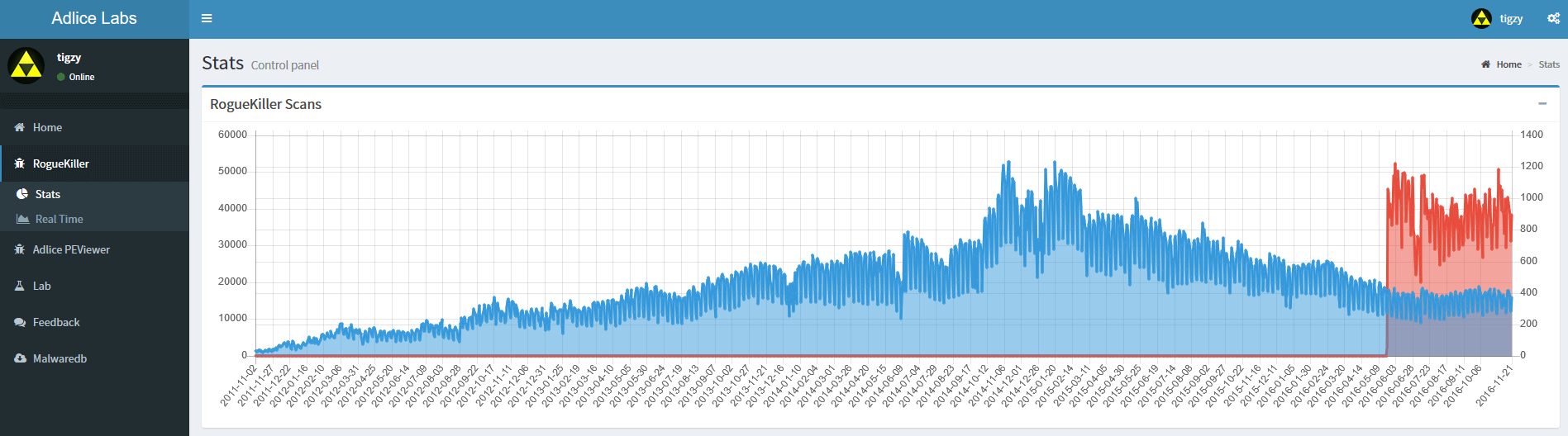This screenshot has height=436, width=1568.
Task: Open the tigzy user dropdown in header
Action: [x=1511, y=18]
